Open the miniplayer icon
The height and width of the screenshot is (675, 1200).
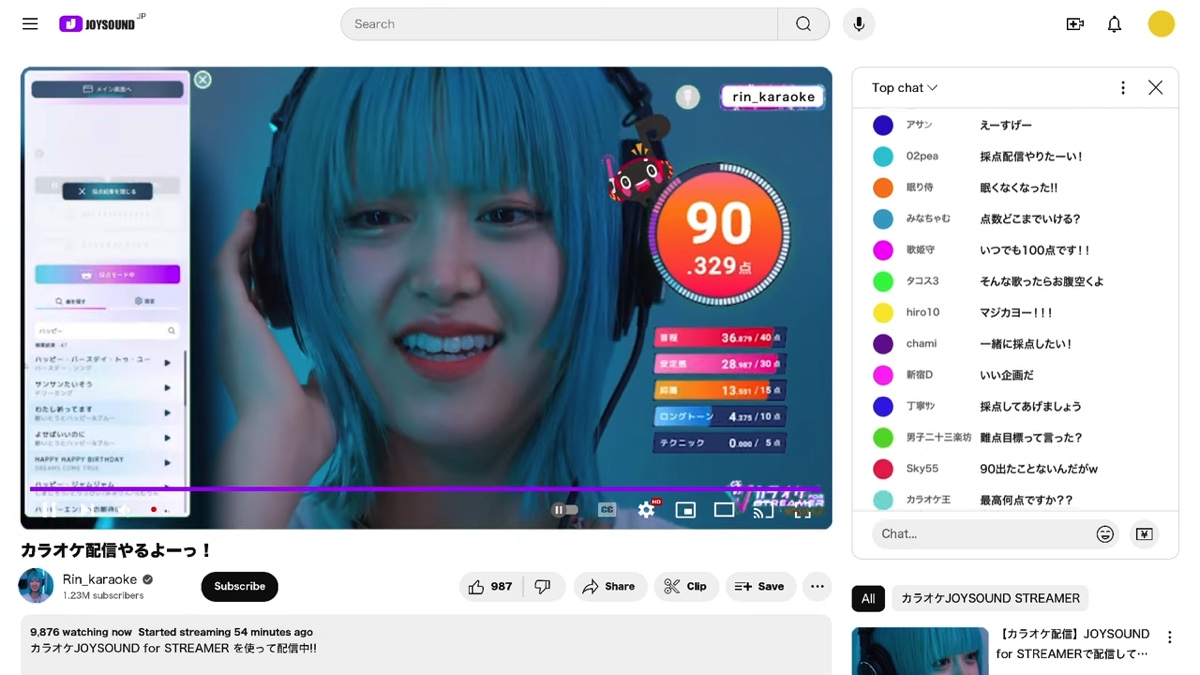pyautogui.click(x=685, y=510)
